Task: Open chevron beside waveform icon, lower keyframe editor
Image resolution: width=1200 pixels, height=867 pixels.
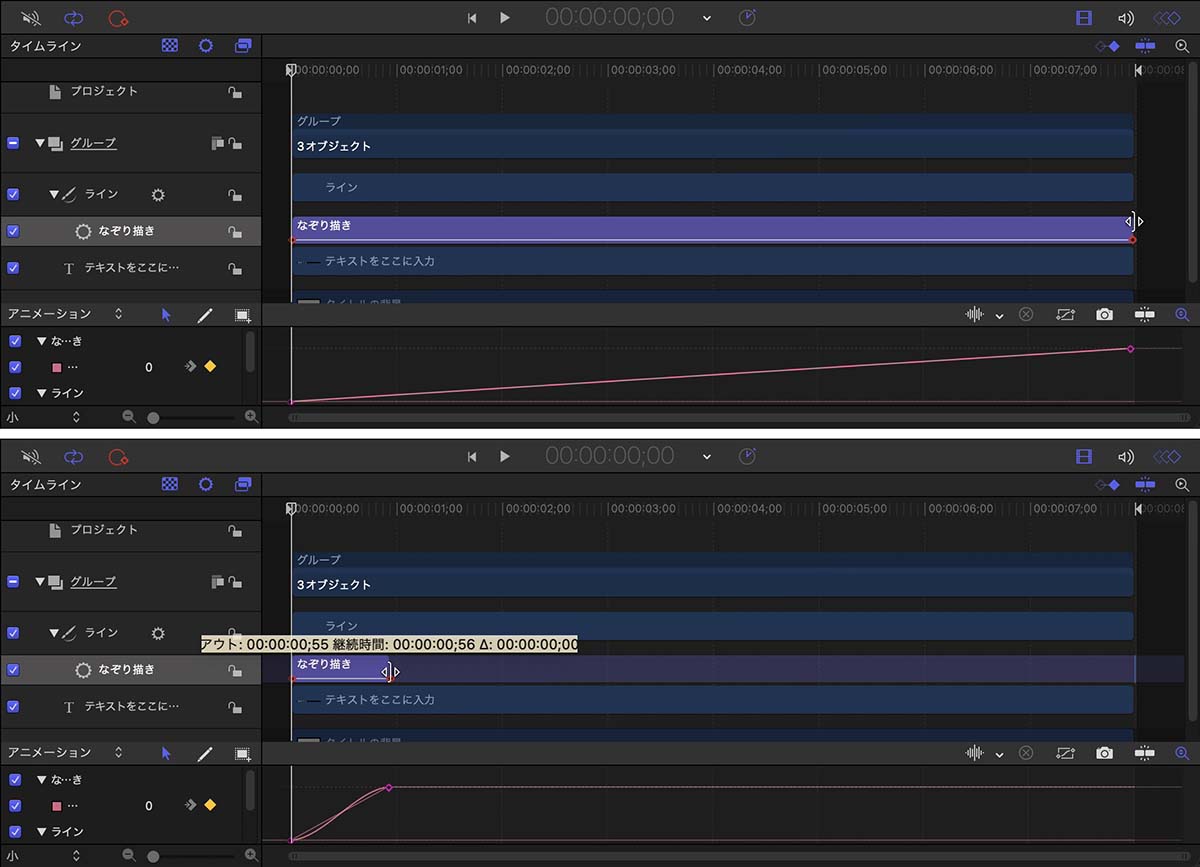Action: pos(999,755)
